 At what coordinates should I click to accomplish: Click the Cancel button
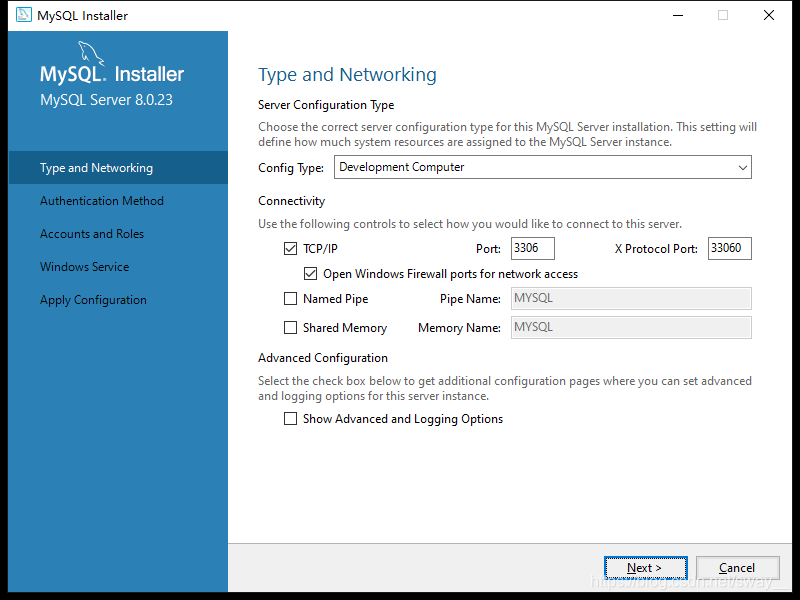737,568
